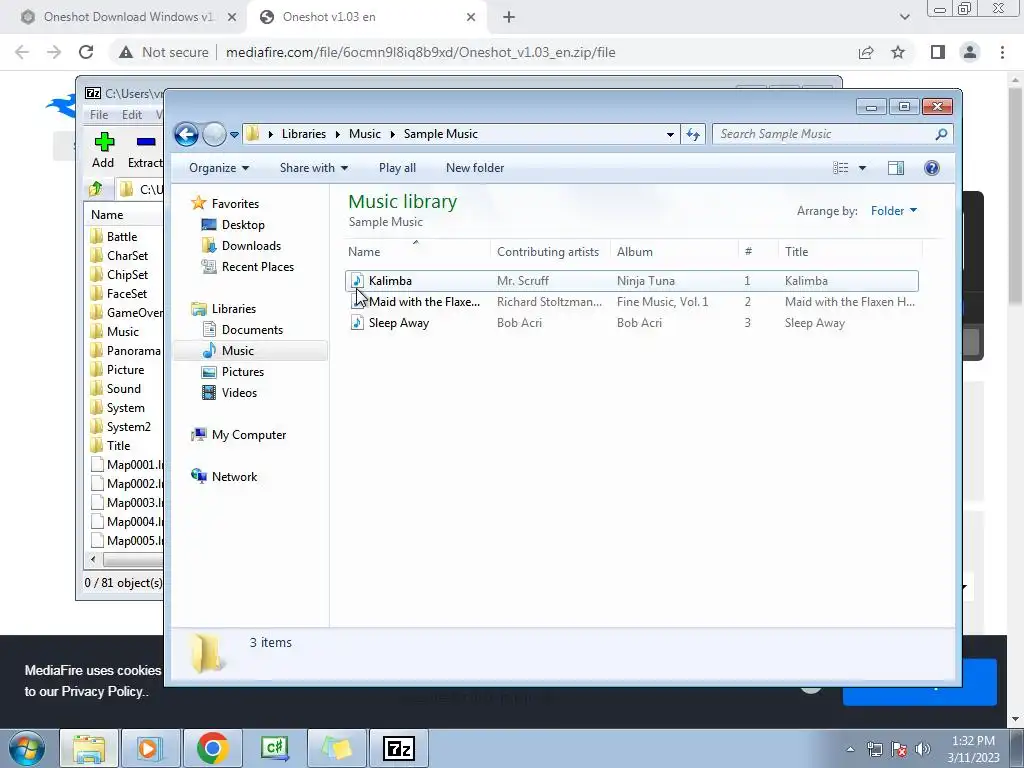Click the Chrome address bar URL
This screenshot has height=768, width=1024.
tap(421, 52)
